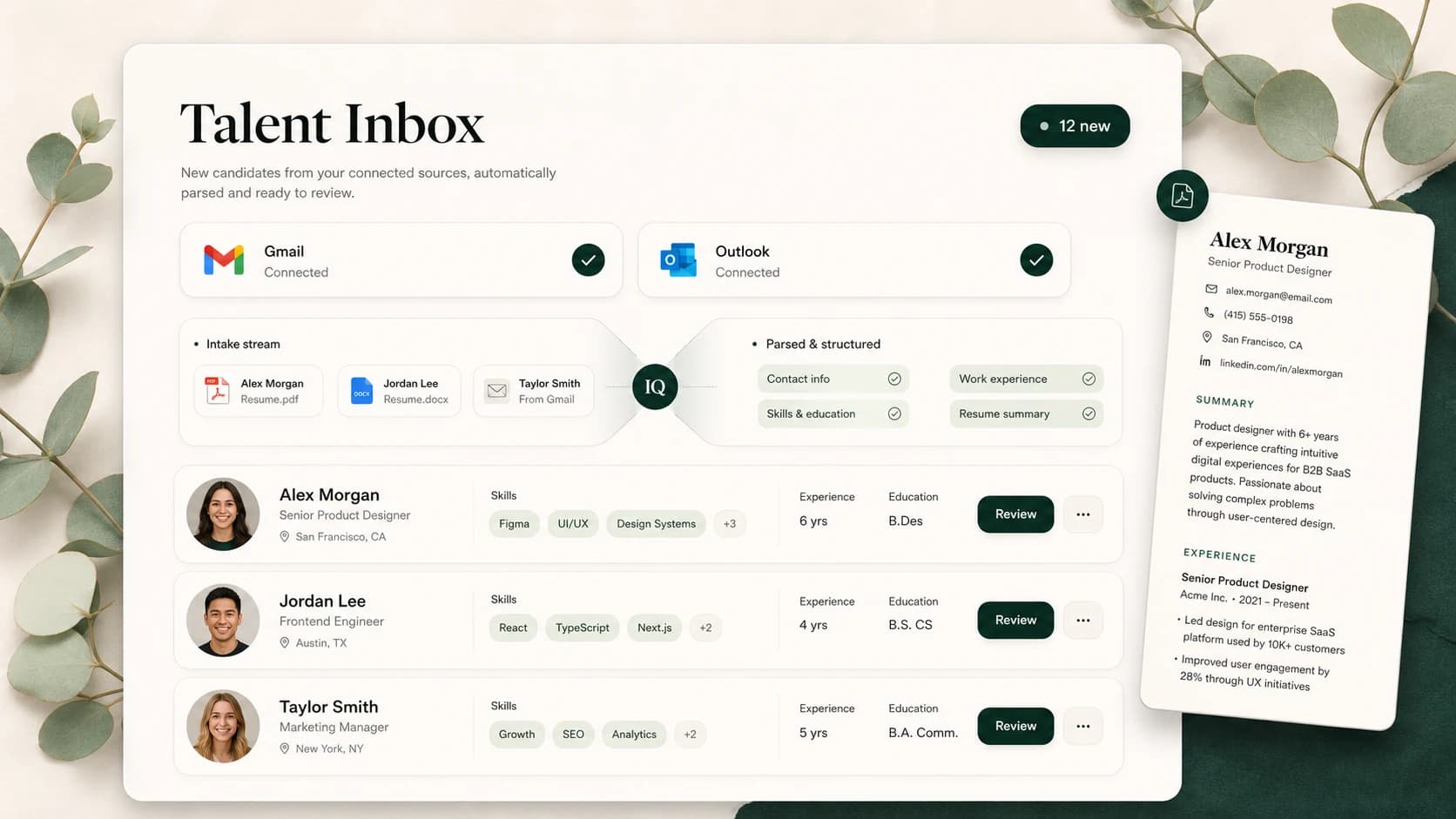Image resolution: width=1456 pixels, height=819 pixels.
Task: Click Jordan Lee's B.S. CS education value
Action: (910, 625)
